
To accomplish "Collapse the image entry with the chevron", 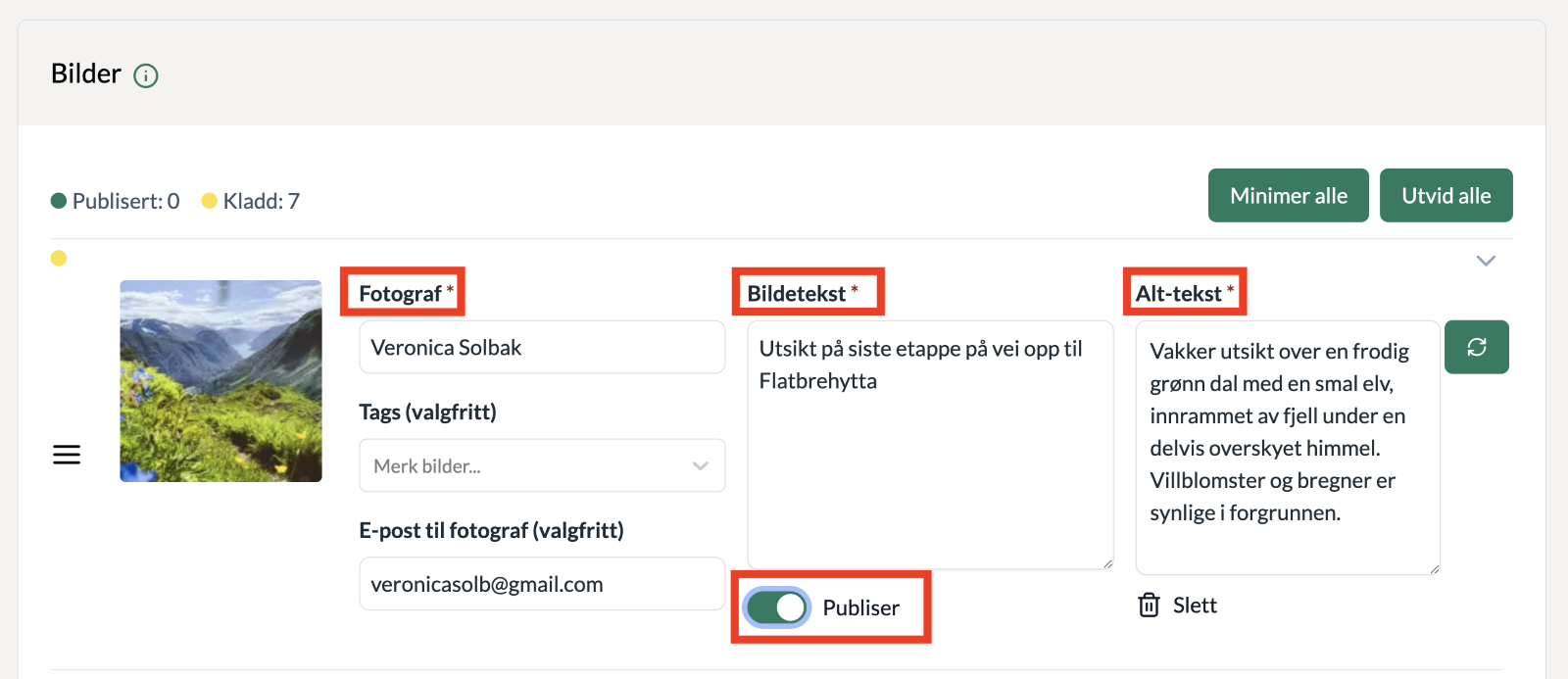I will pos(1486,261).
